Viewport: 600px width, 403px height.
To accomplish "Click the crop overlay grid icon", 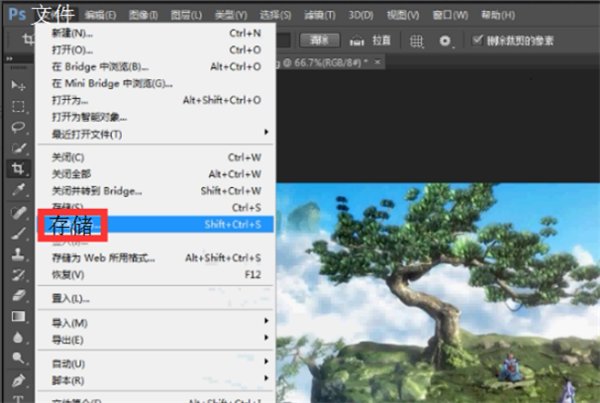I will 418,40.
